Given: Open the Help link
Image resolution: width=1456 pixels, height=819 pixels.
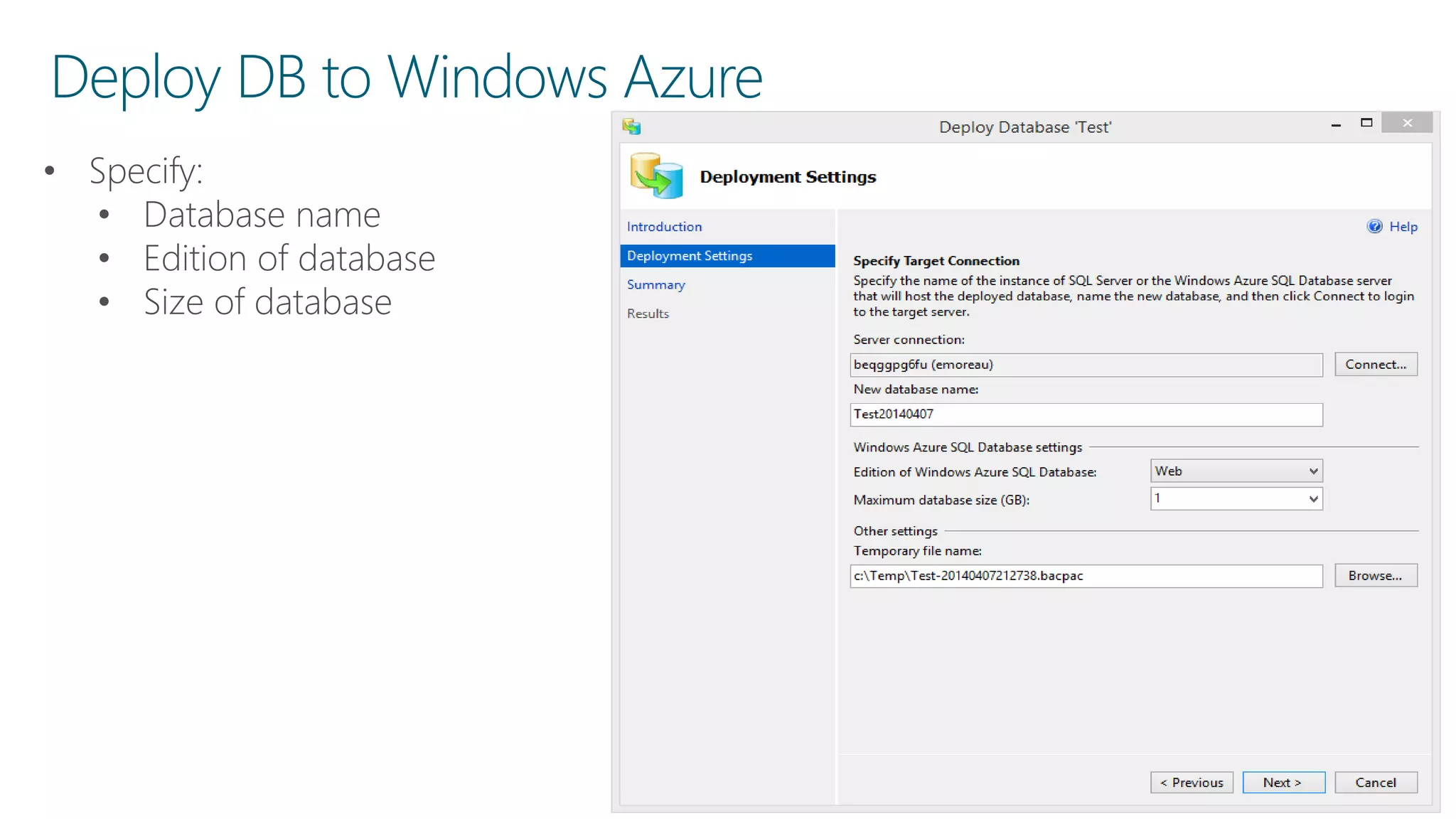Looking at the screenshot, I should tap(1403, 227).
